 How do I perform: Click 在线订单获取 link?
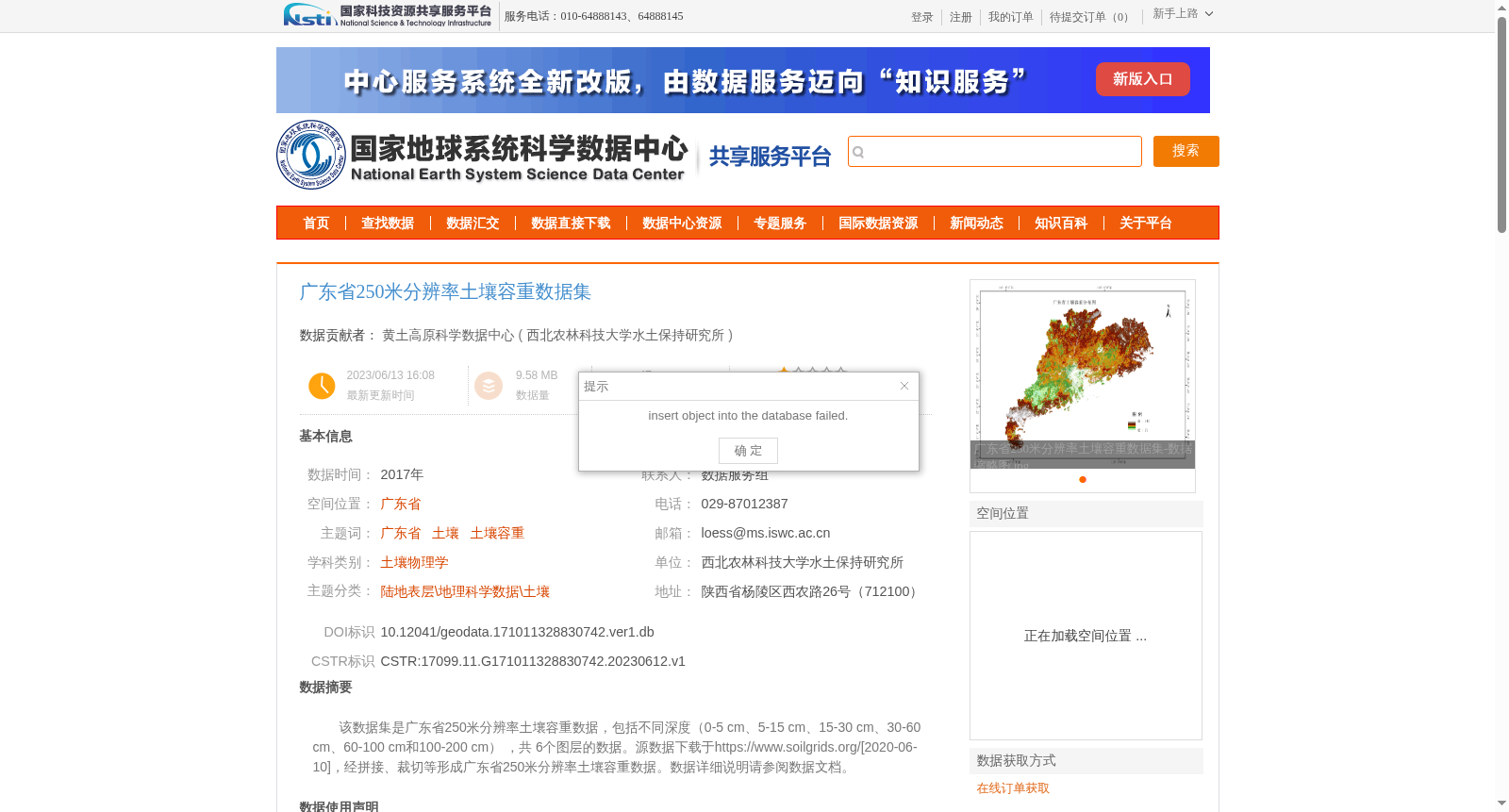1013,788
